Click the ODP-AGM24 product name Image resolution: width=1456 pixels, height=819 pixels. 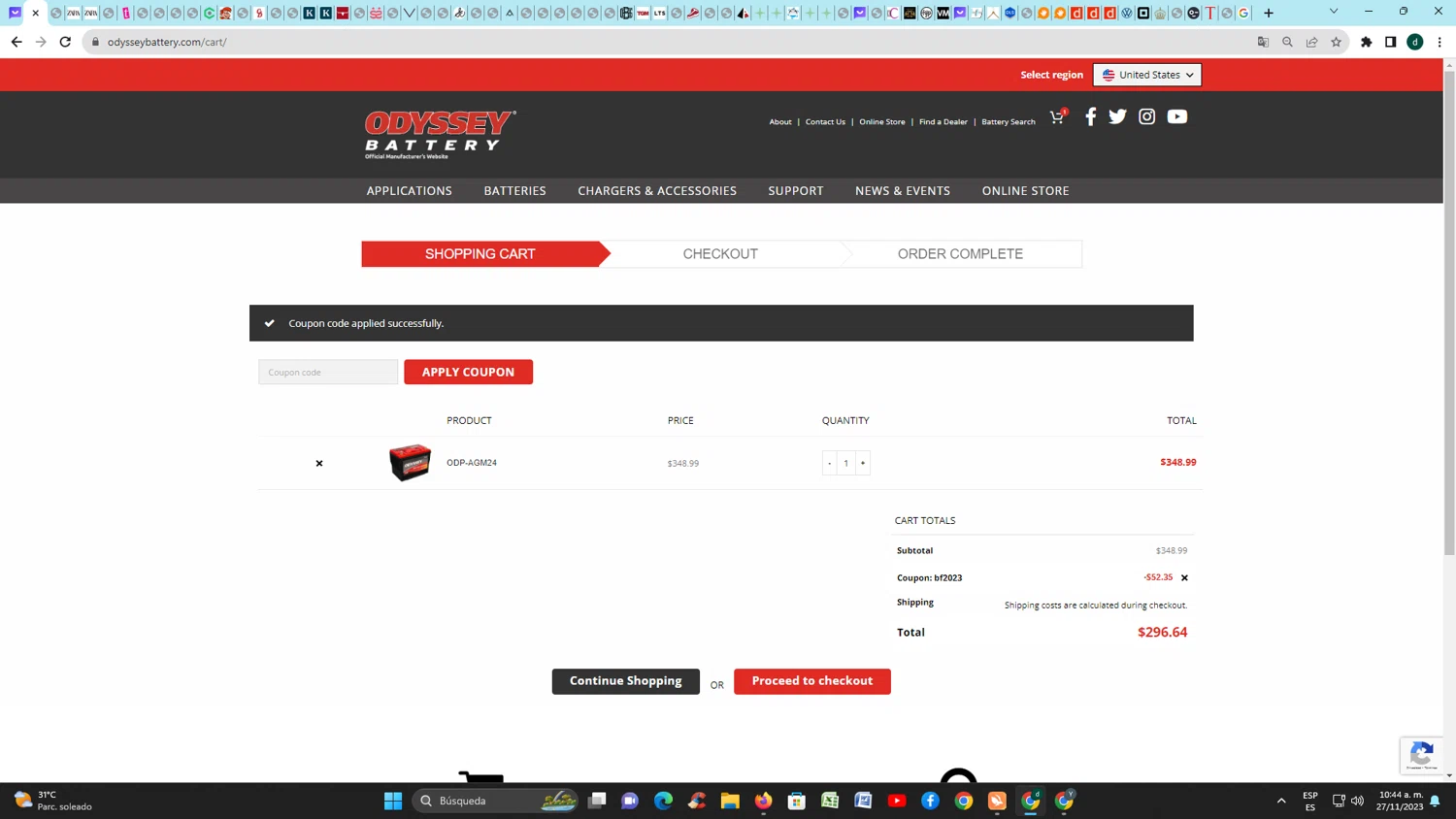[x=472, y=463]
